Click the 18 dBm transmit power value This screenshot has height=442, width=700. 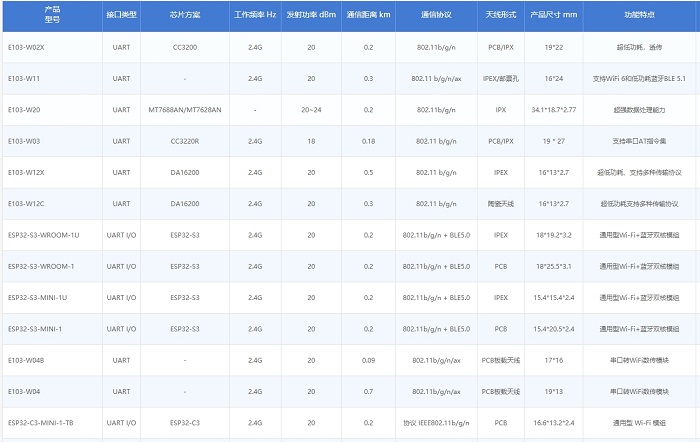point(311,141)
